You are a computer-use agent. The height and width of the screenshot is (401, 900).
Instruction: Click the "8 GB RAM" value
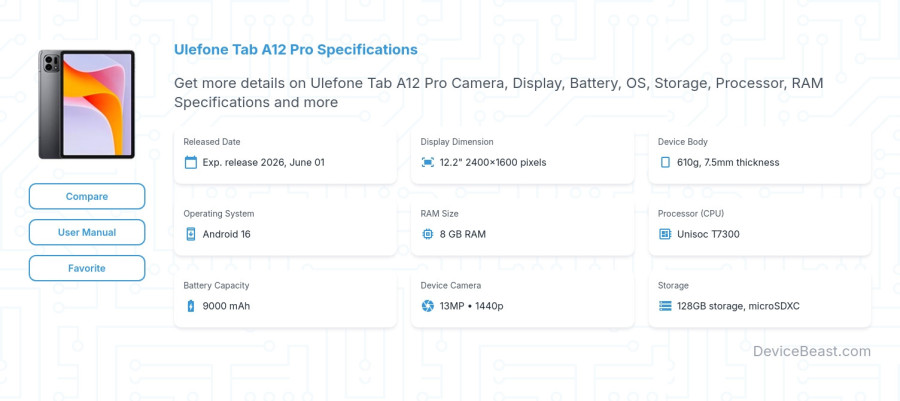(x=463, y=234)
